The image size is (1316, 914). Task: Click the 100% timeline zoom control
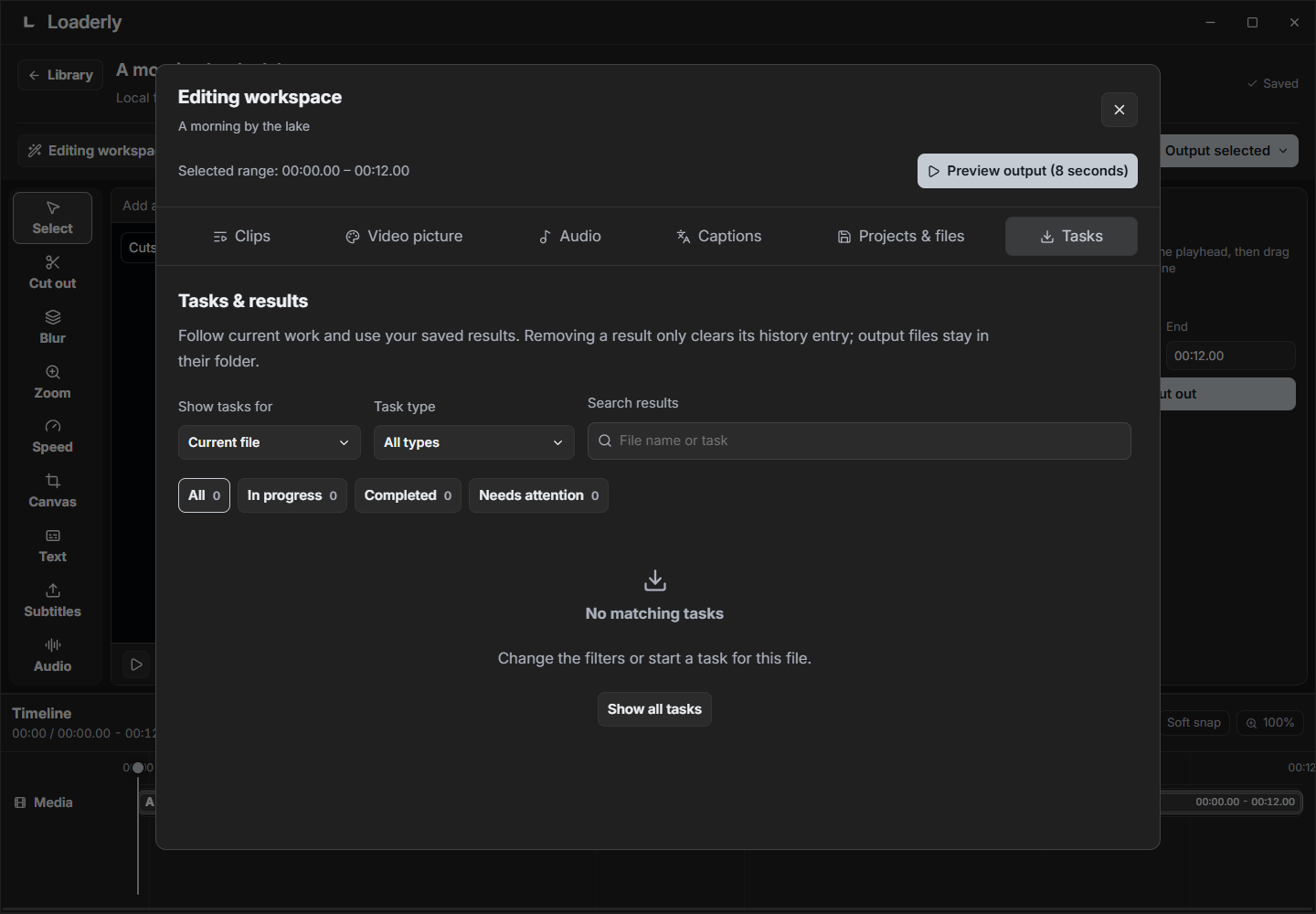1269,722
